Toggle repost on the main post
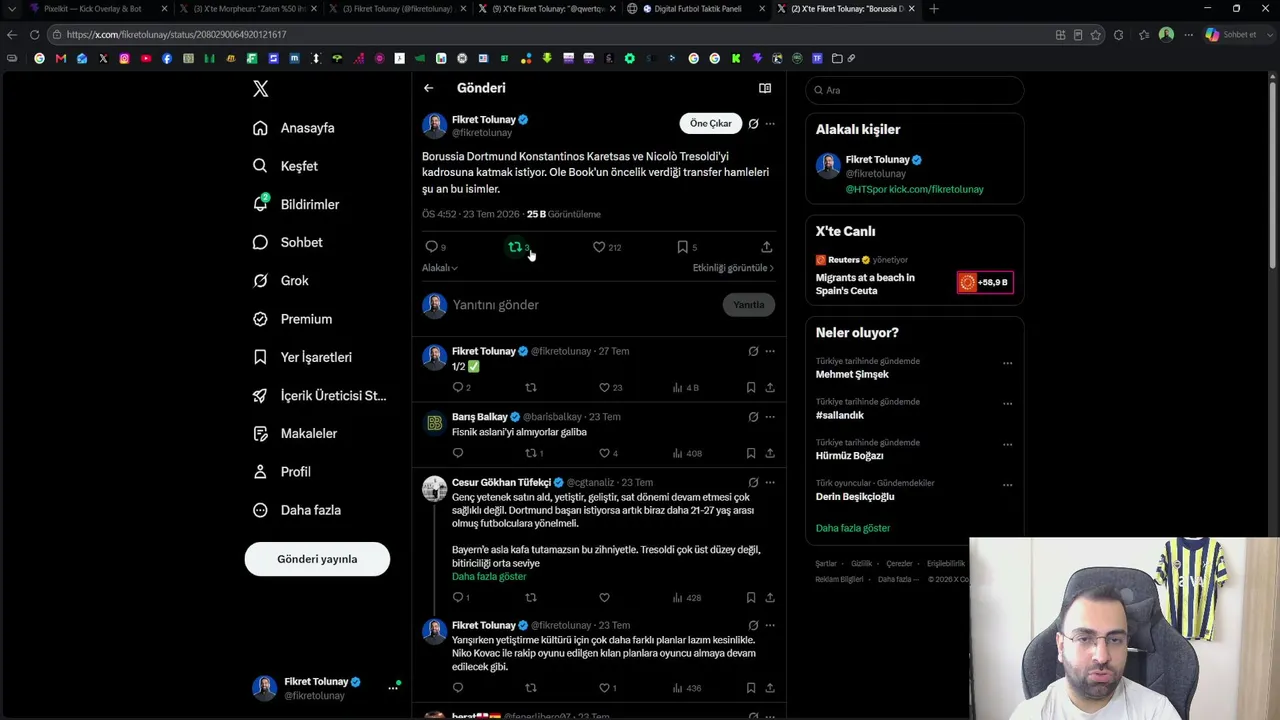 pyautogui.click(x=515, y=247)
